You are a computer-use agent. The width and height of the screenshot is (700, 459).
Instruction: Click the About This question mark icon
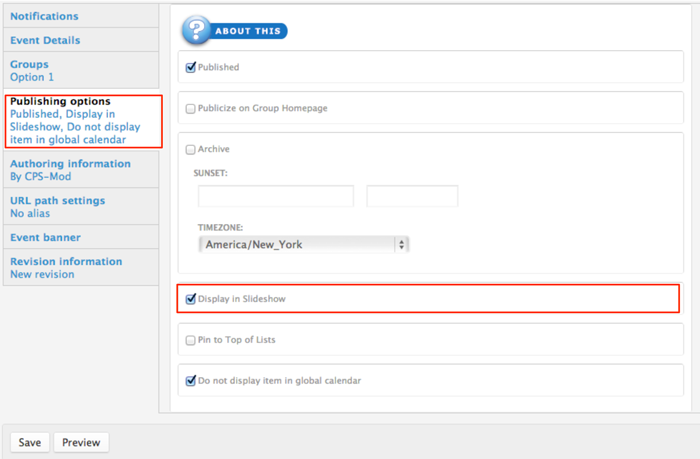[197, 30]
